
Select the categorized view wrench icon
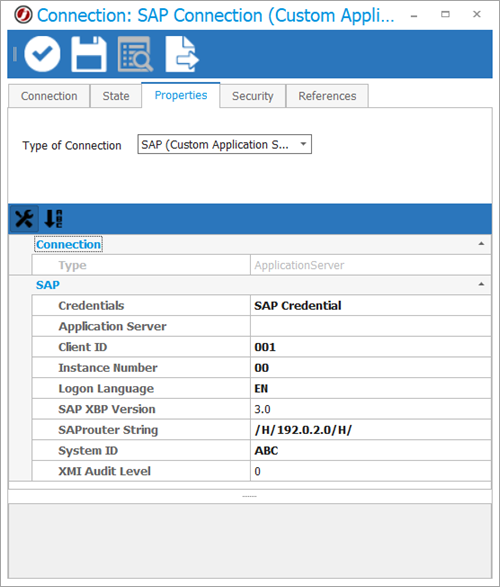(x=24, y=219)
